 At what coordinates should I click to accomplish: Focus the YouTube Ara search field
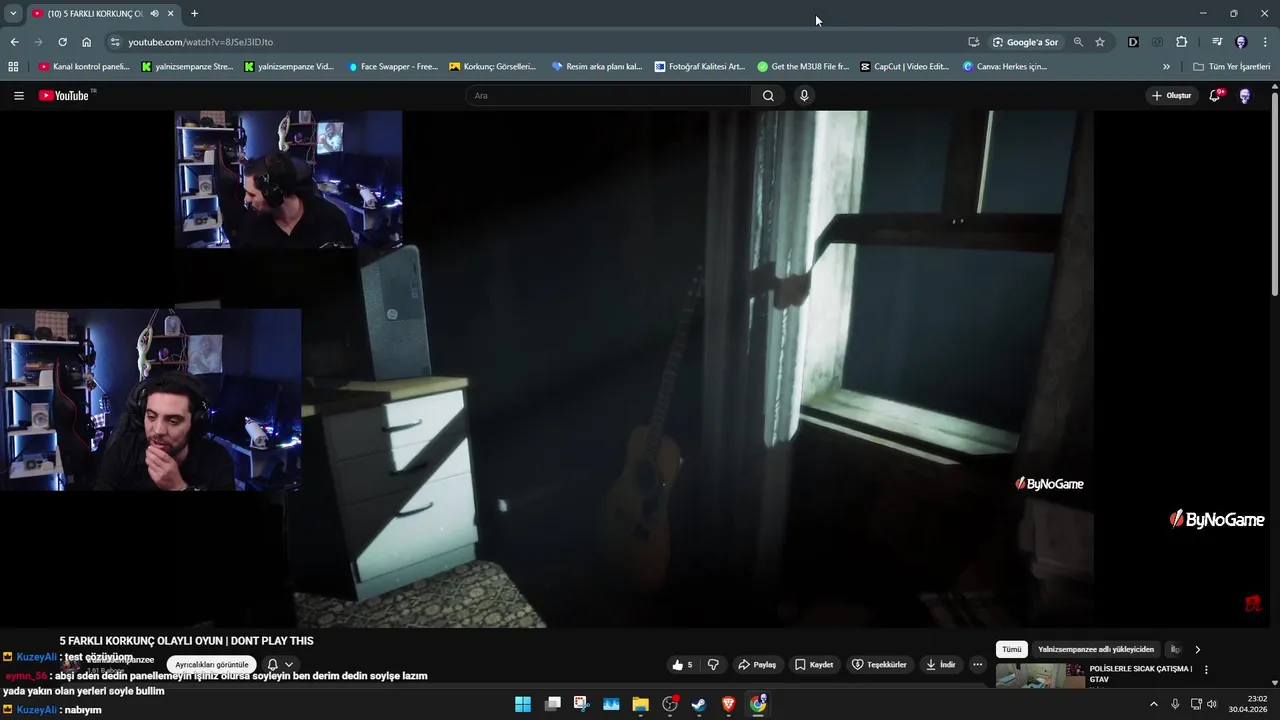point(608,96)
